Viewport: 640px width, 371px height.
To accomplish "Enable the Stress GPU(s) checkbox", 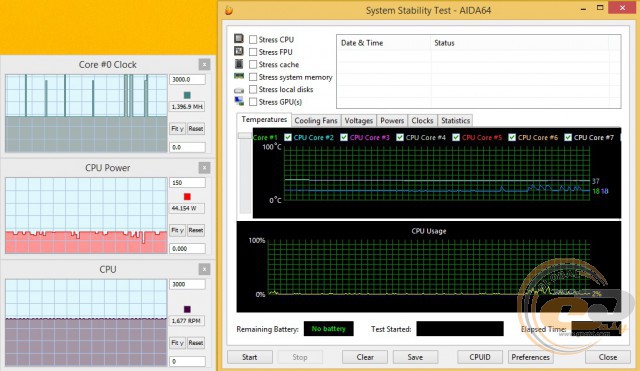I will coord(253,102).
